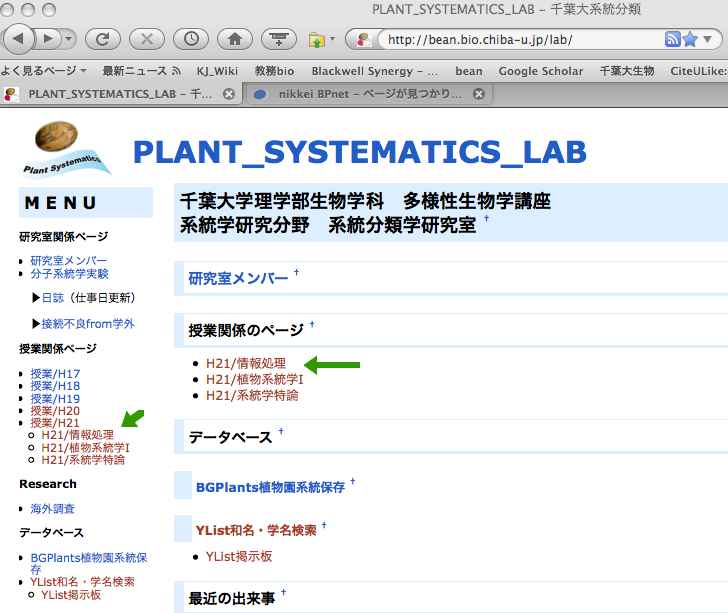
Task: Go to Home page button
Action: click(x=235, y=40)
